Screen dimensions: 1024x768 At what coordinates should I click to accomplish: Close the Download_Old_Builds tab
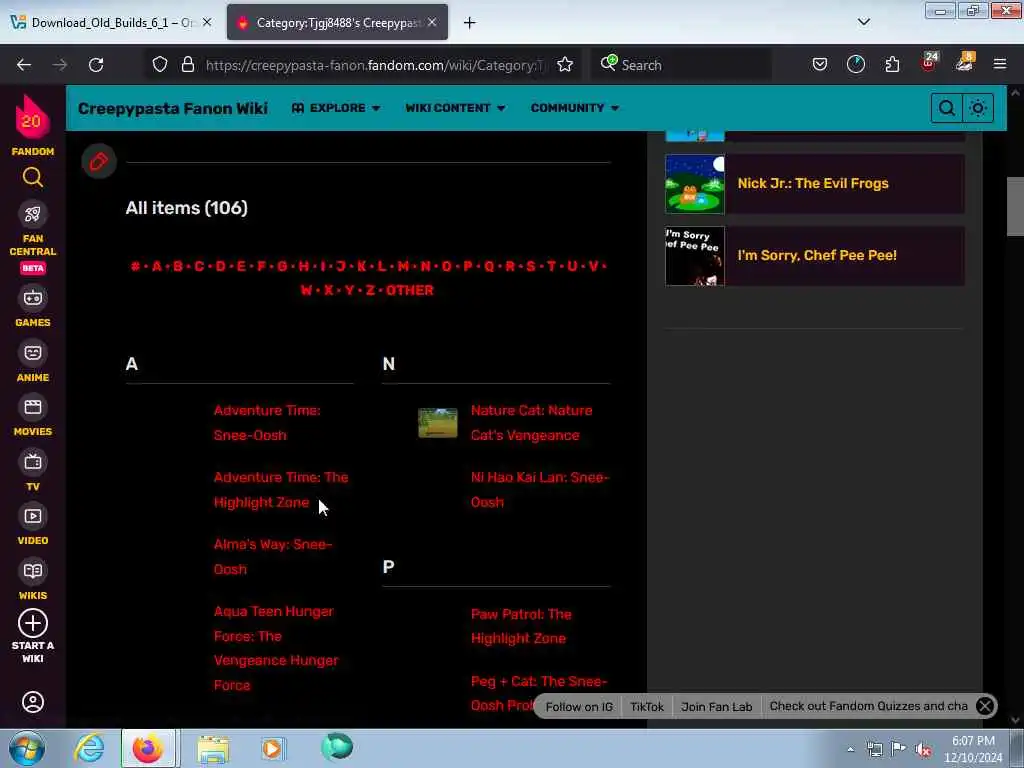207,22
